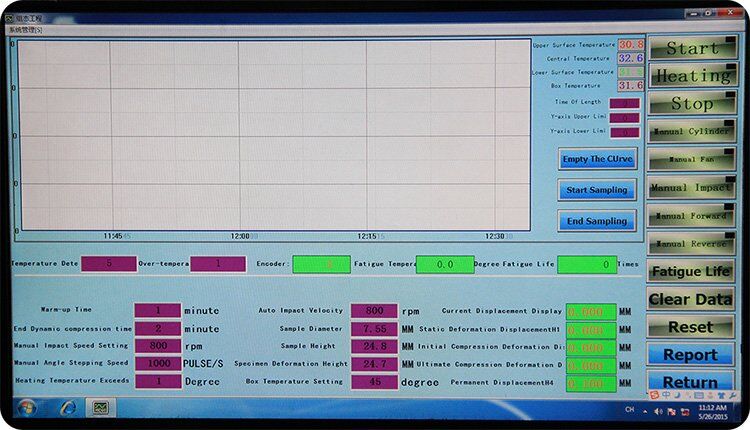Viewport: 750px width, 430px height.
Task: Click the Start button
Action: pos(693,48)
